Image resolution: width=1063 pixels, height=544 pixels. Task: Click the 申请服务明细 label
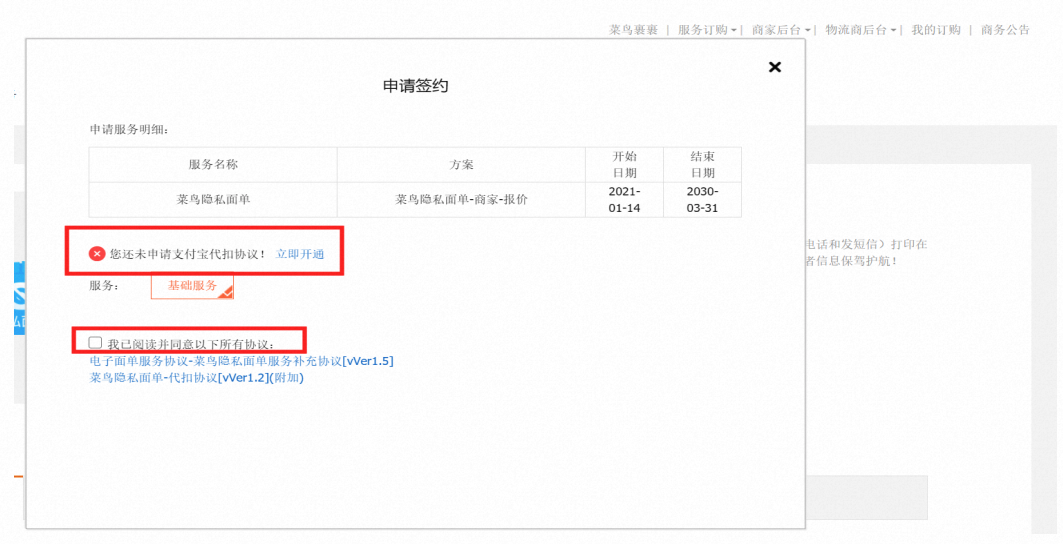coord(129,130)
